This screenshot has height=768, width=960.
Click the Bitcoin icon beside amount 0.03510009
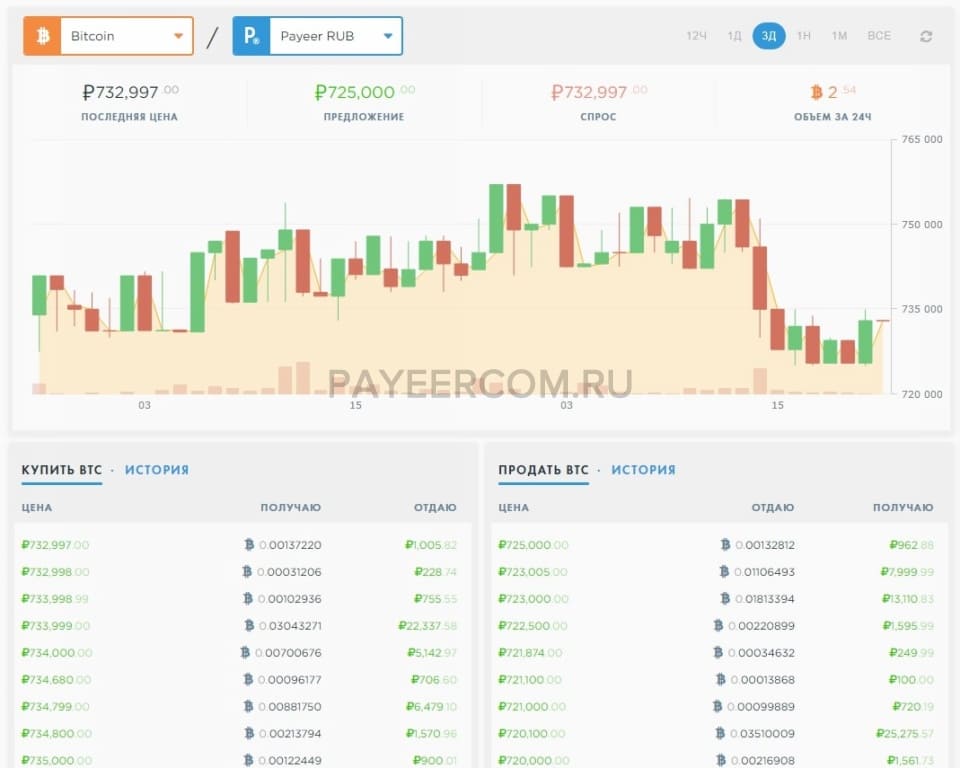(x=718, y=733)
